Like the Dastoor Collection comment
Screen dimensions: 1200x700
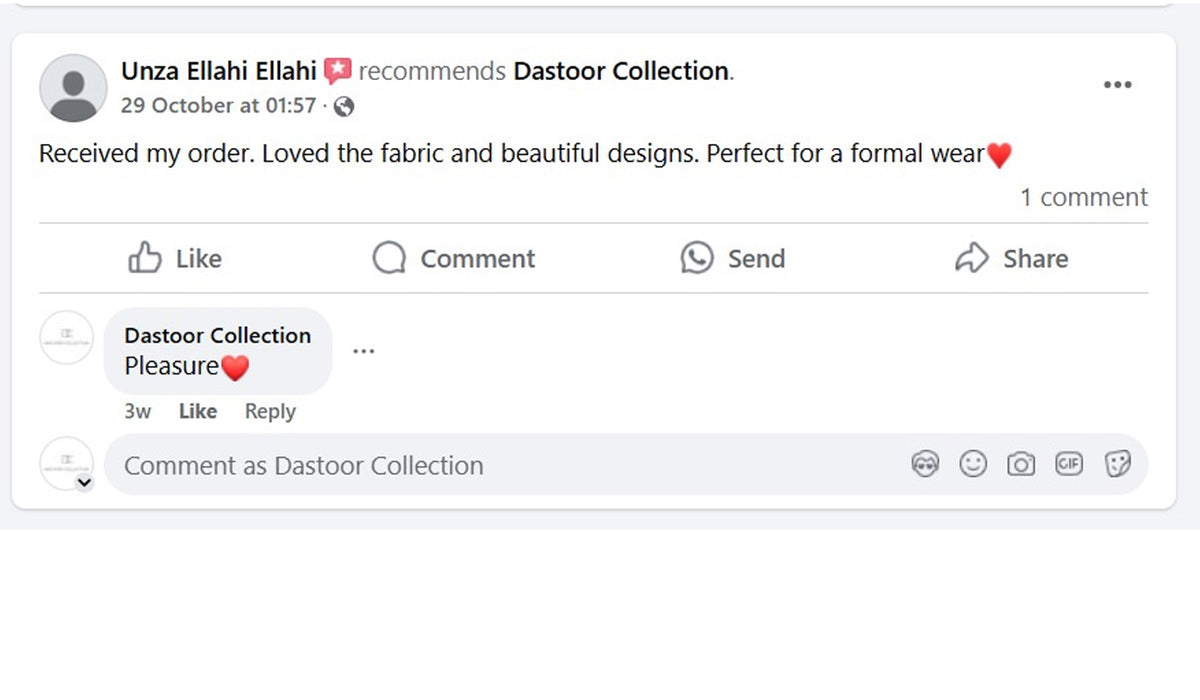pyautogui.click(x=197, y=411)
